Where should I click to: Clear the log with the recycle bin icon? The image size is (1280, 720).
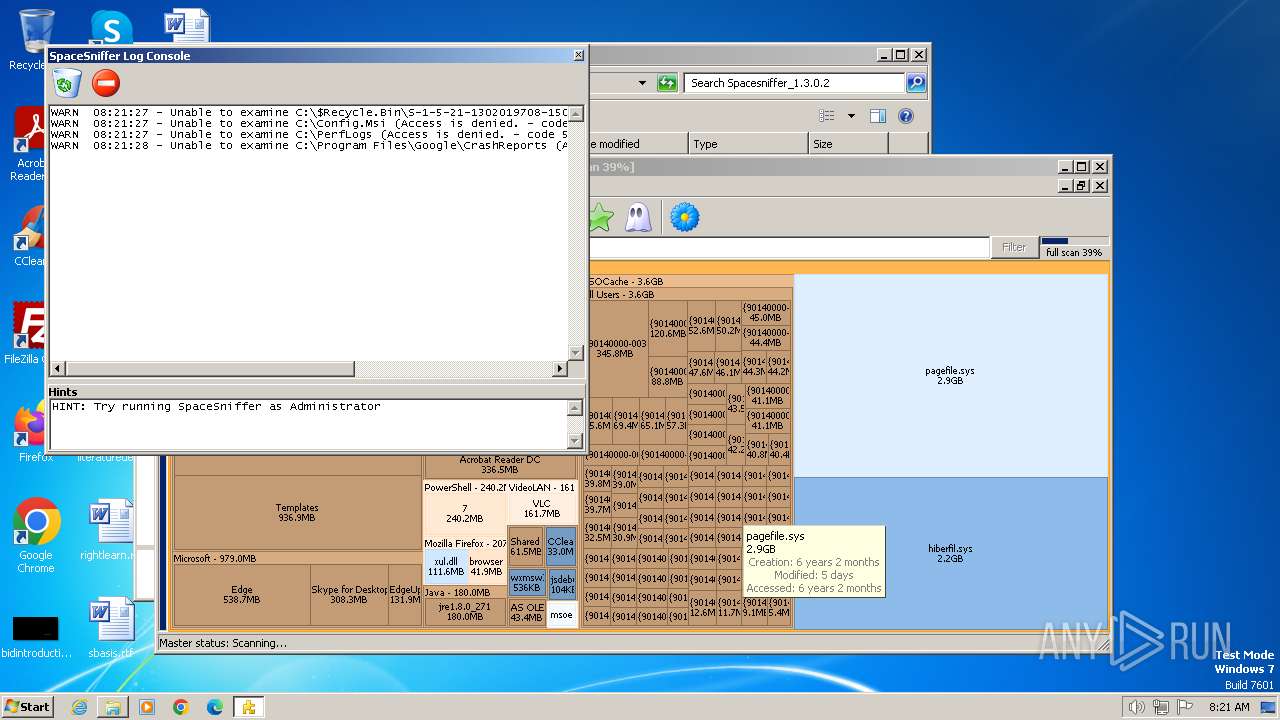(x=67, y=84)
